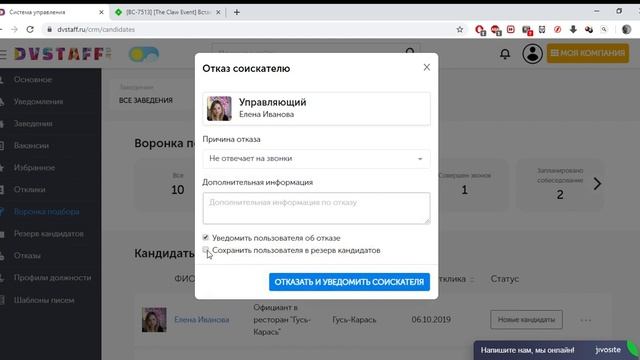This screenshot has height=360, width=640.
Task: Open the user profile avatar icon
Action: click(x=532, y=53)
